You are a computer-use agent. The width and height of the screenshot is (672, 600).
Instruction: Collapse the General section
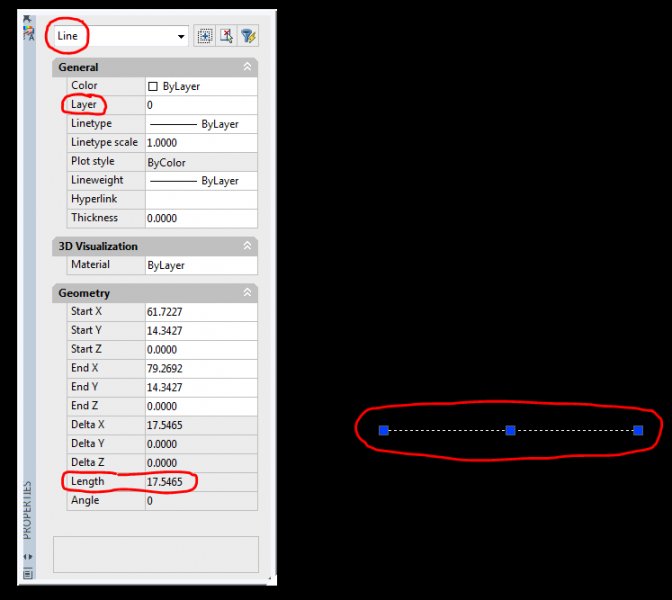[x=247, y=67]
